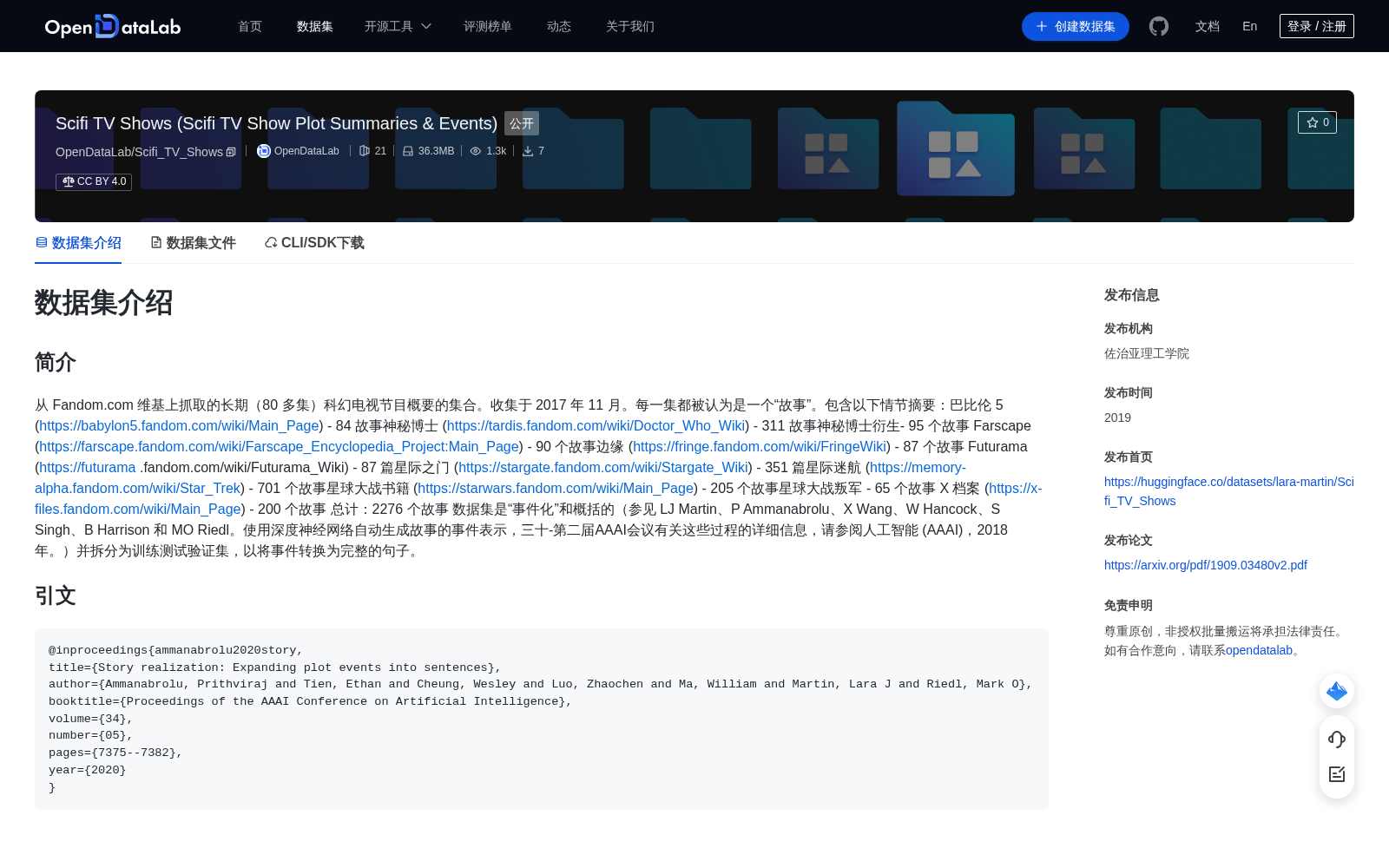Image resolution: width=1389 pixels, height=868 pixels.
Task: Open the memory-alpha.fandom.com Star_Trek link
Action: pos(137,488)
